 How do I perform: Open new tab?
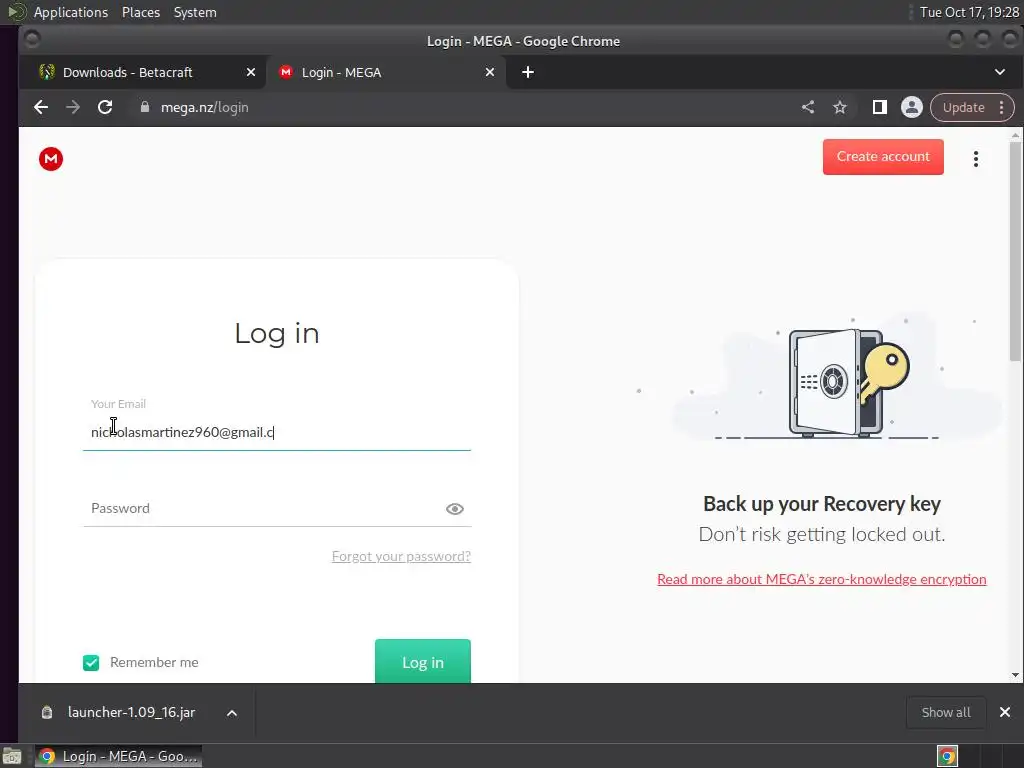coord(528,72)
